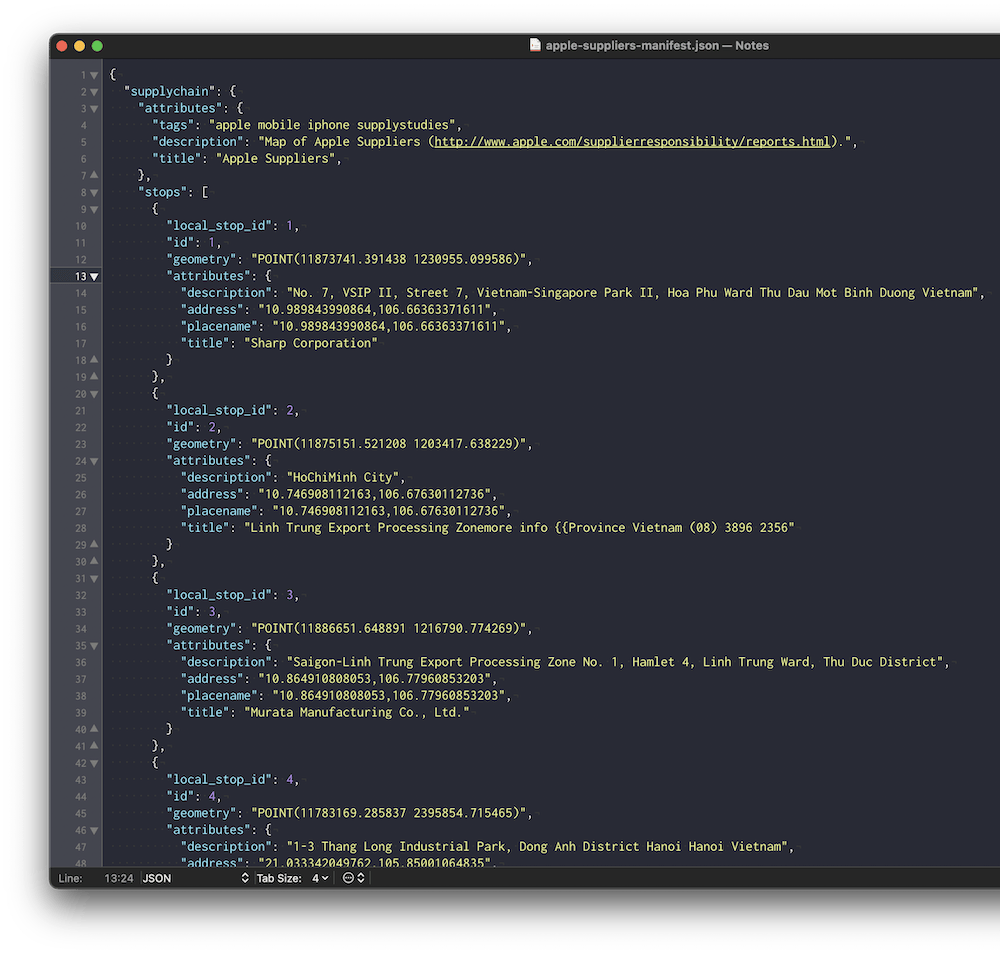This screenshot has width=1000, height=954.
Task: Open the apple.com supplierresponsibility reports link
Action: (632, 142)
